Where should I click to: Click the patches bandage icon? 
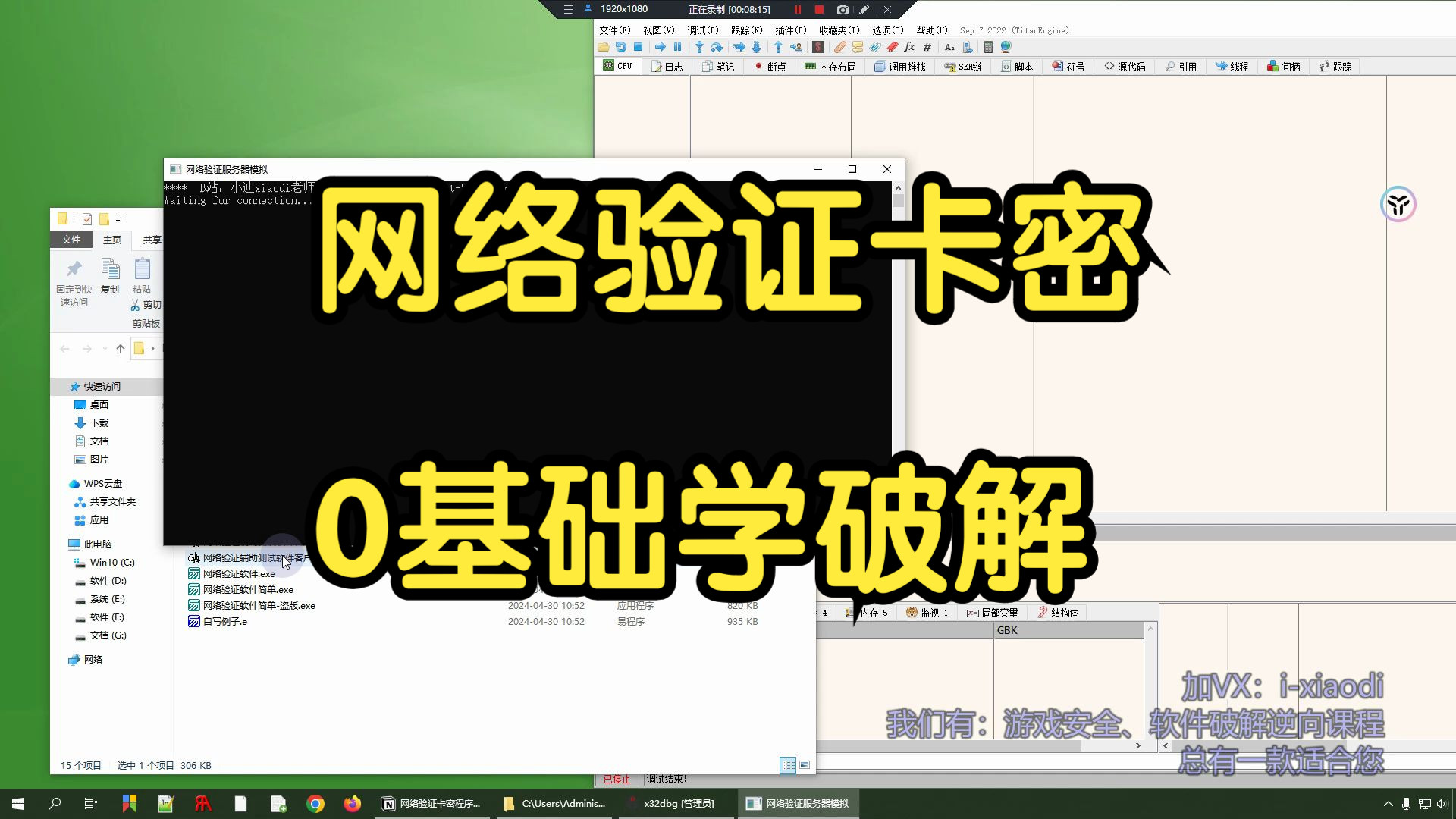(x=839, y=47)
